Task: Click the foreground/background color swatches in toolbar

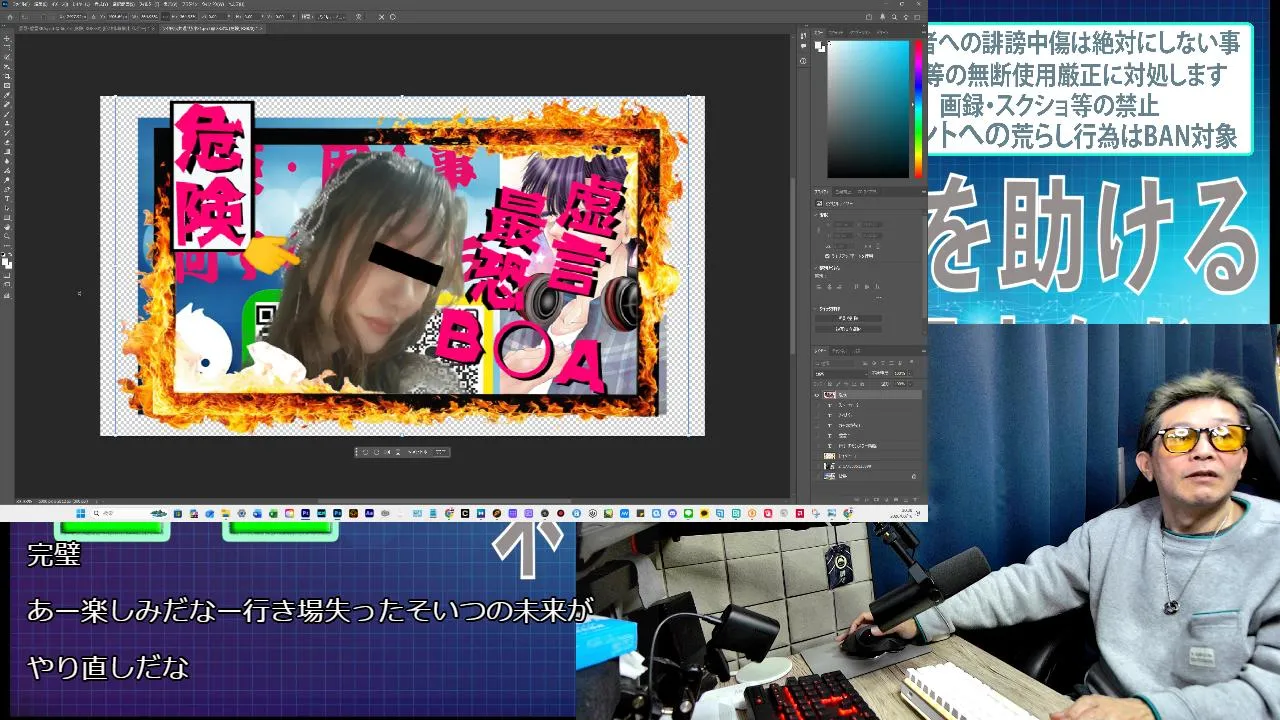Action: (x=7, y=265)
